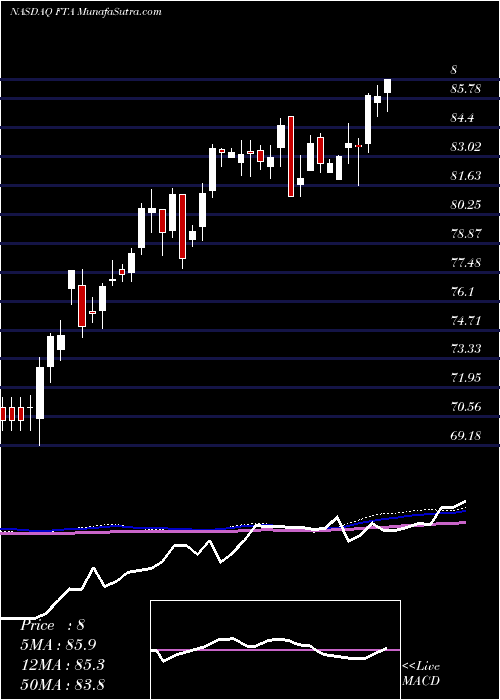
Task: Click the tallest red candlestick near 84.4
Action: pos(291,156)
